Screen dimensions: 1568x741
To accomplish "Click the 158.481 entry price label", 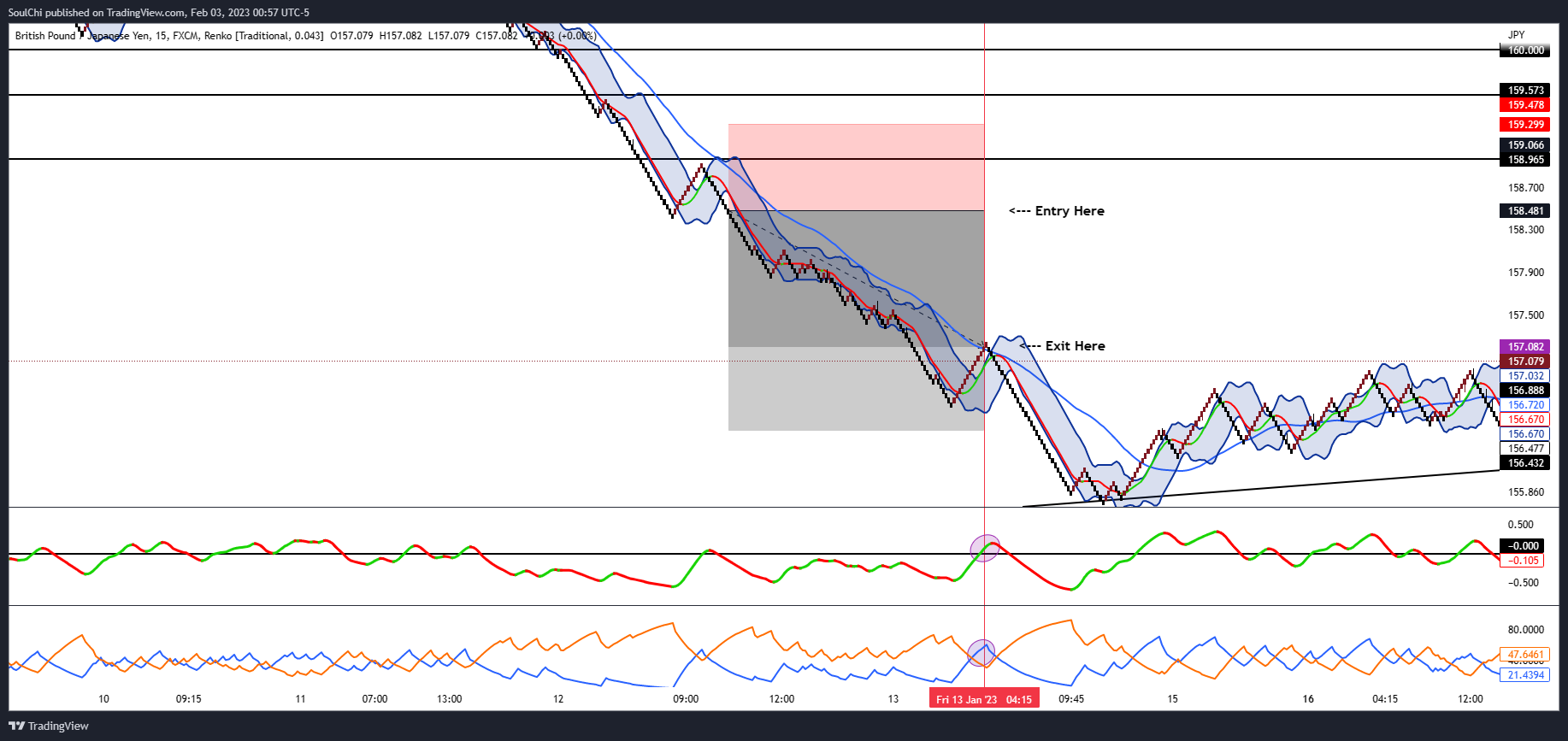I will [x=1525, y=211].
